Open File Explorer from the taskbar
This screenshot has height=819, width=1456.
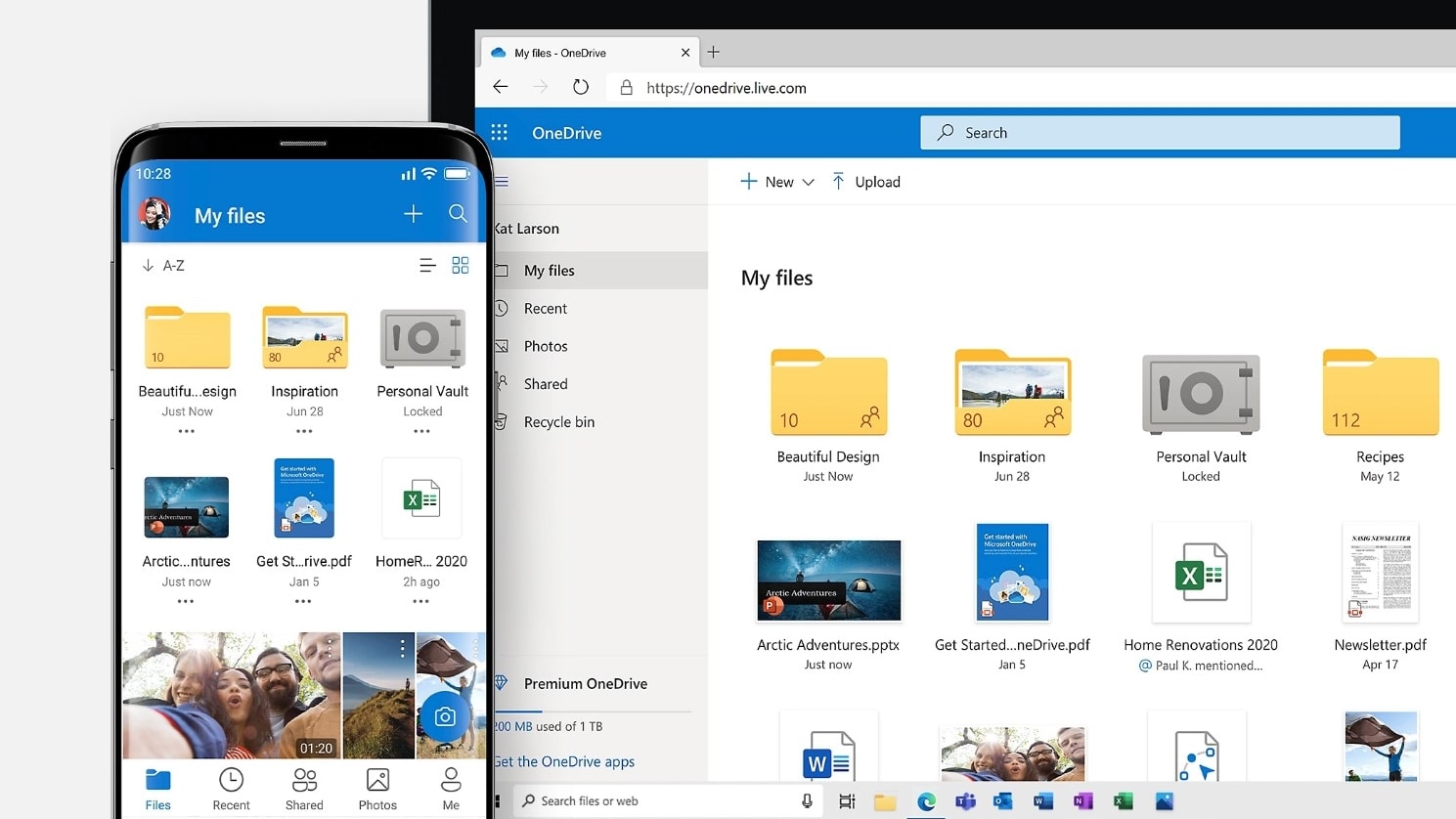[885, 801]
